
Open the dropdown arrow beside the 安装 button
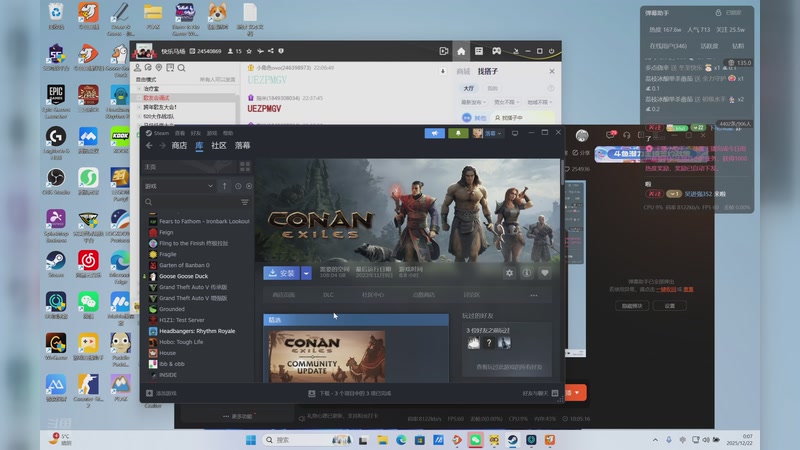306,273
